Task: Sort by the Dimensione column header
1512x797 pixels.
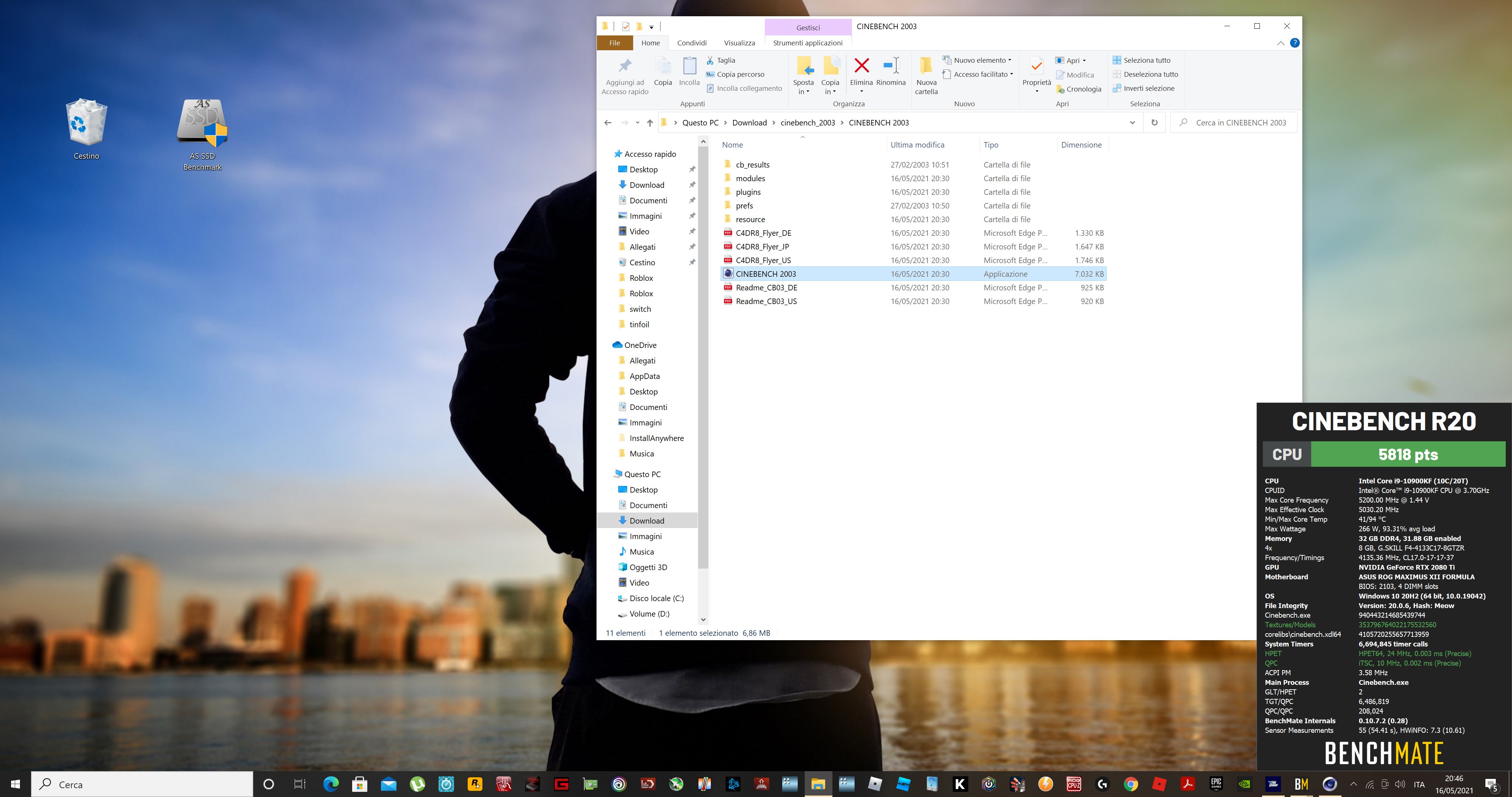Action: [x=1082, y=144]
